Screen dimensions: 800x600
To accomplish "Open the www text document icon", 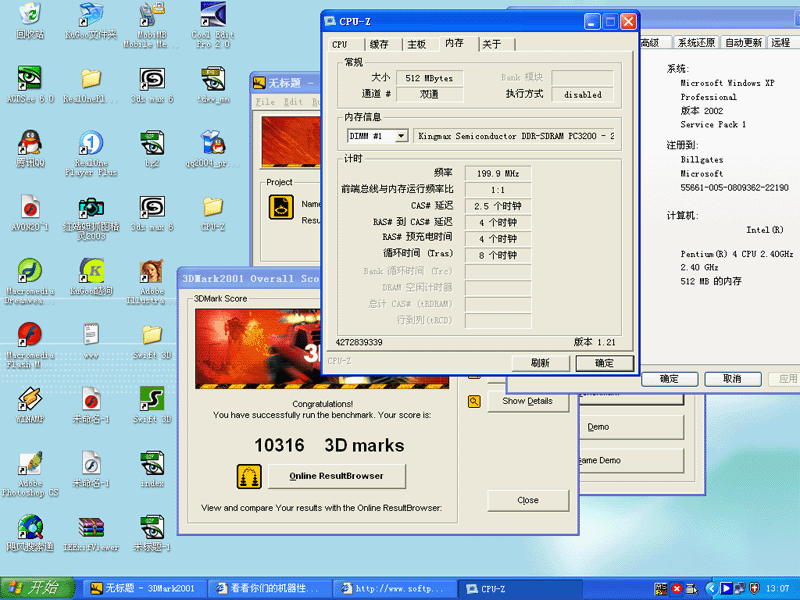I will click(x=91, y=340).
